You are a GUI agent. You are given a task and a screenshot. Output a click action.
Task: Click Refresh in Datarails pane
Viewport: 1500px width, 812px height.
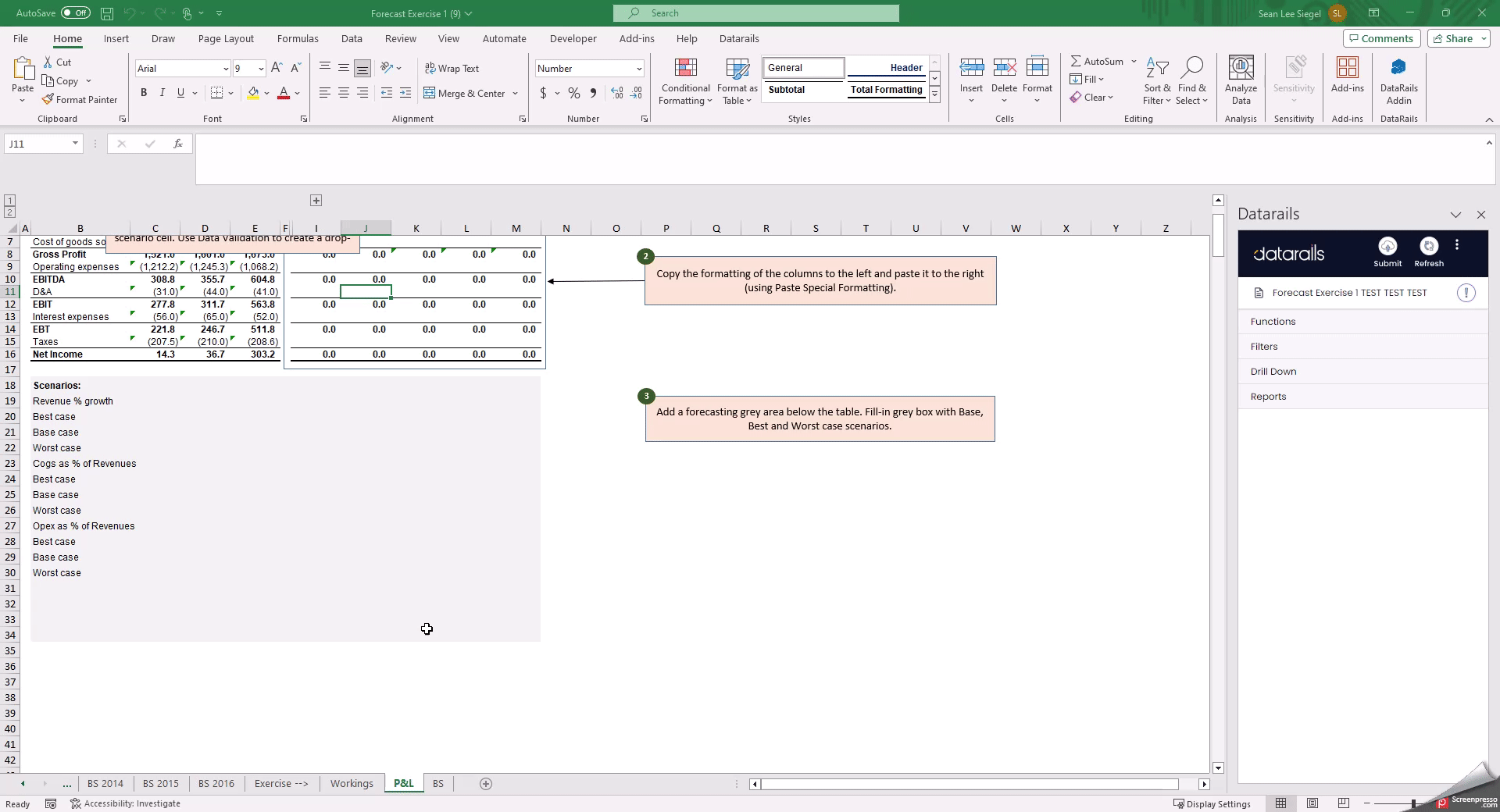[x=1428, y=253]
